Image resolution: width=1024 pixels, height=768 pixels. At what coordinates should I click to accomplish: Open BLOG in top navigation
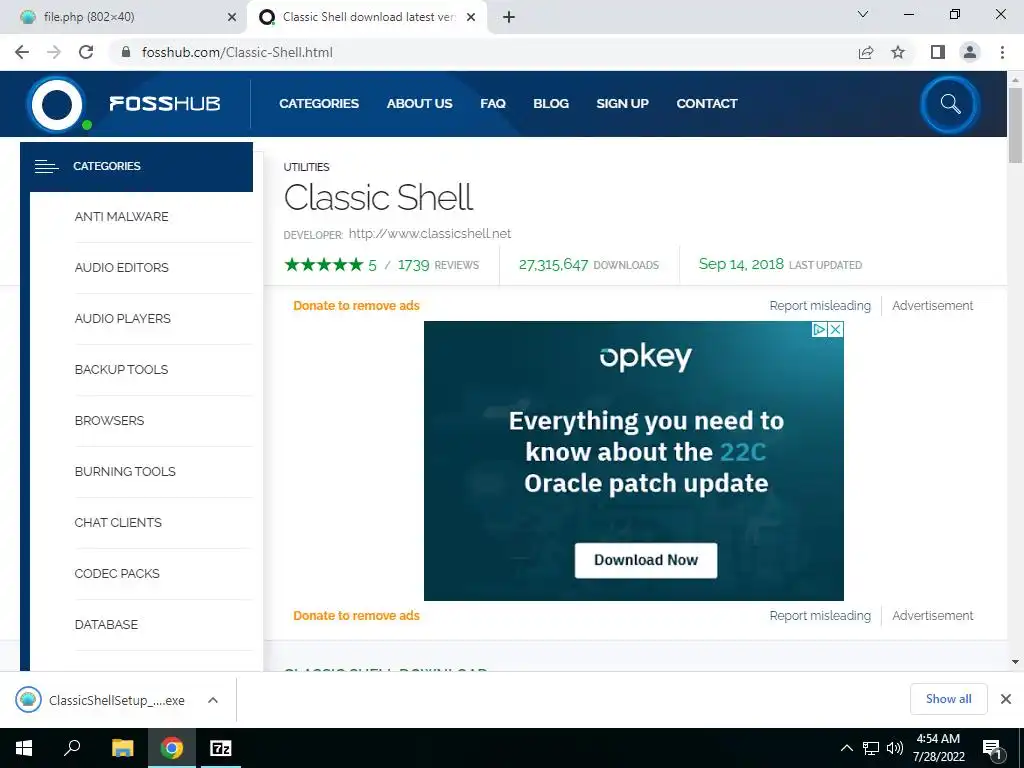pos(551,103)
